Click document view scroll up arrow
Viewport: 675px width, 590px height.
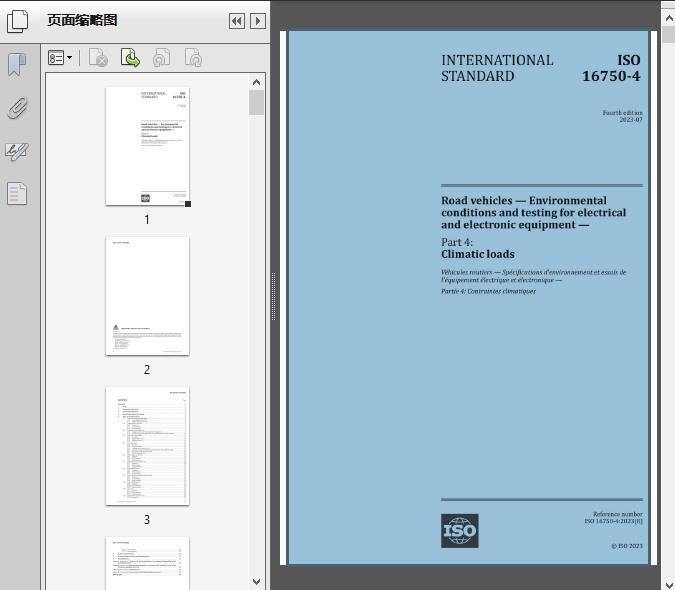669,19
